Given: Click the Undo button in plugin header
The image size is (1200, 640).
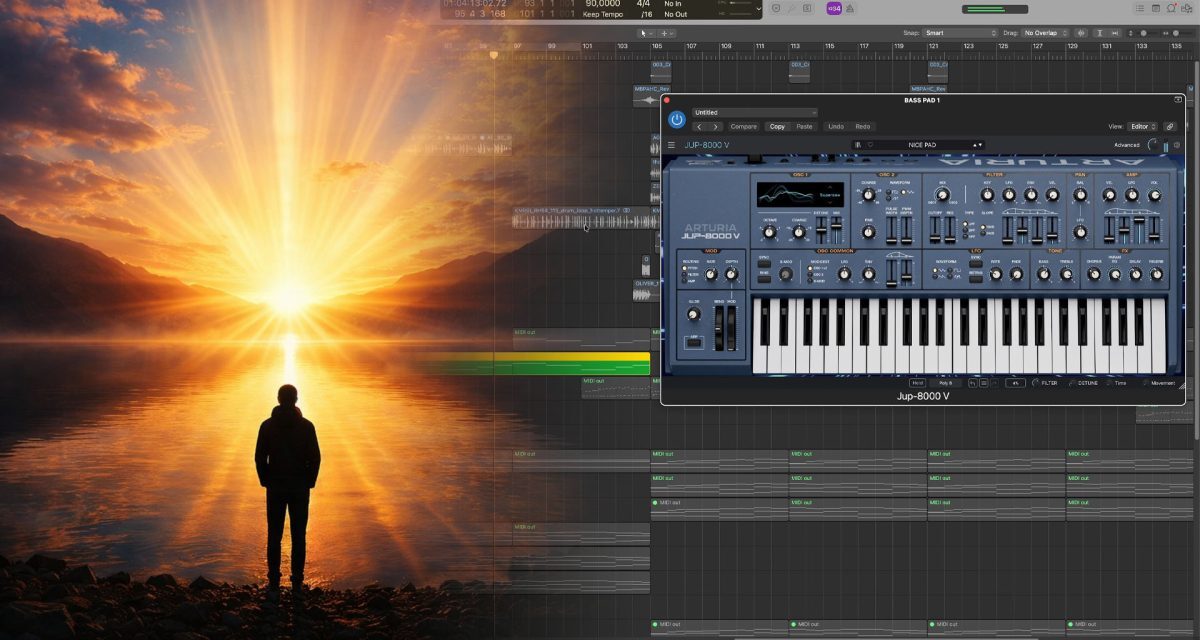Looking at the screenshot, I should click(x=836, y=126).
